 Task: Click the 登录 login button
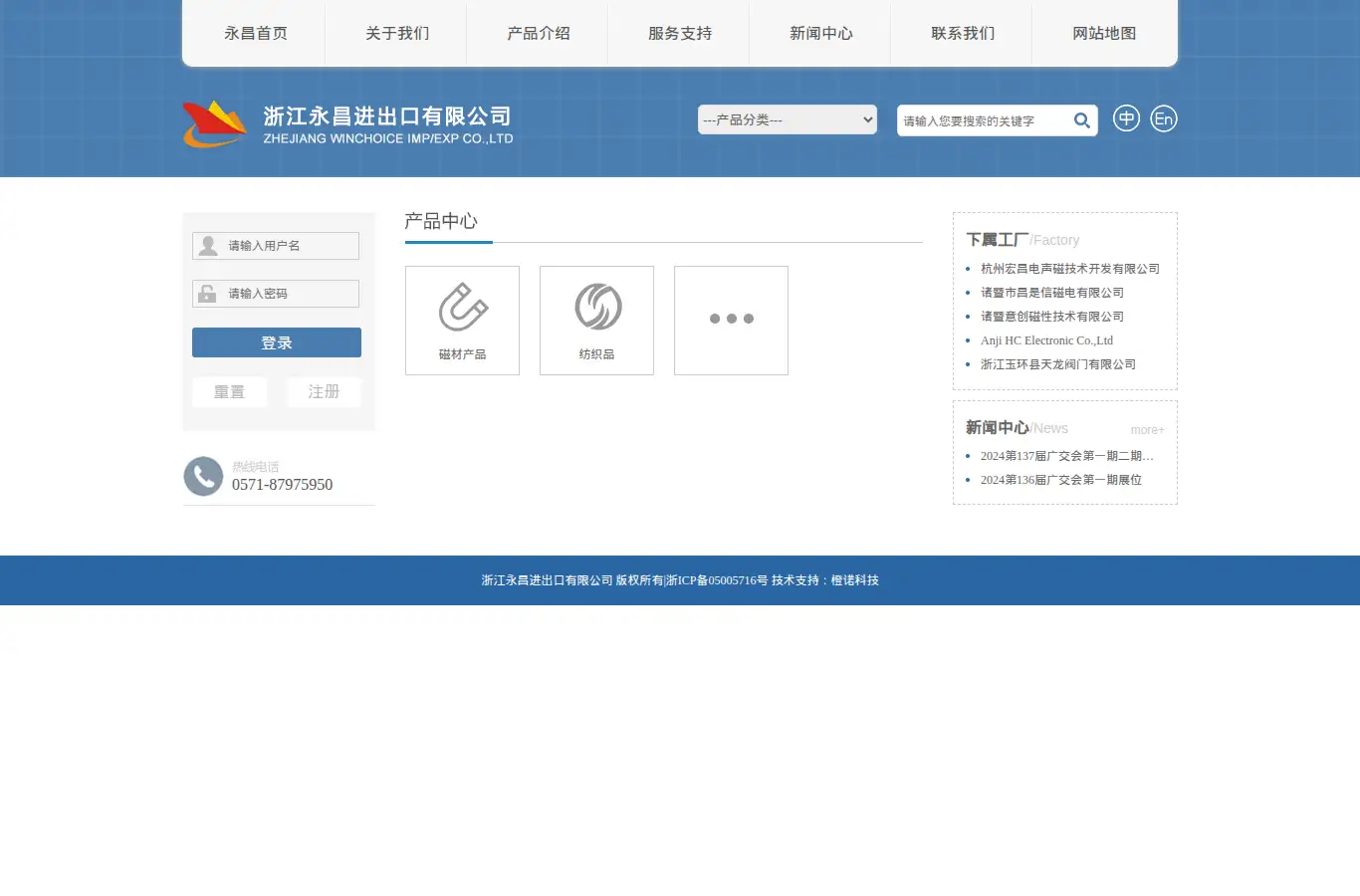point(277,342)
